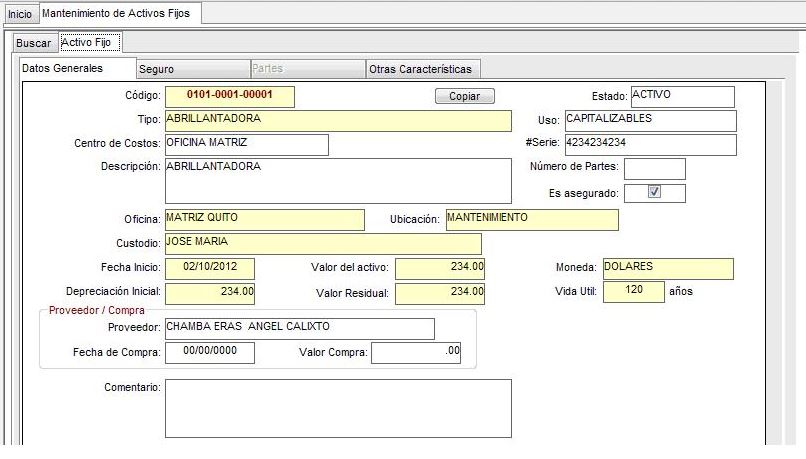This screenshot has width=806, height=459.
Task: Select the Ubicación field MANTENIMIENTO
Action: pos(531,219)
